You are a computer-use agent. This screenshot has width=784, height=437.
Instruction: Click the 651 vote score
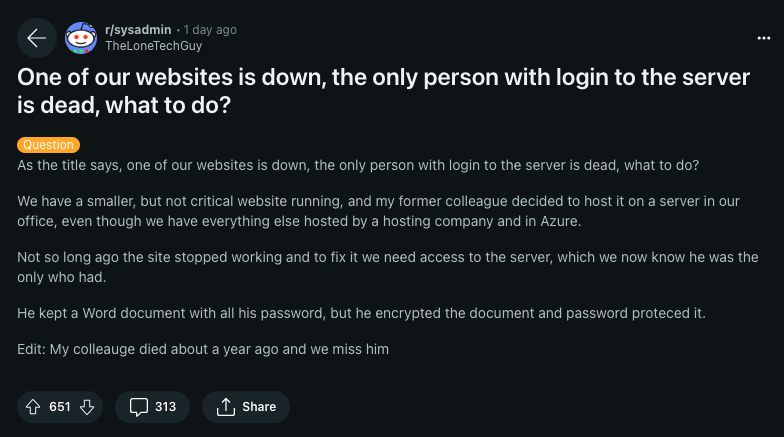[60, 406]
